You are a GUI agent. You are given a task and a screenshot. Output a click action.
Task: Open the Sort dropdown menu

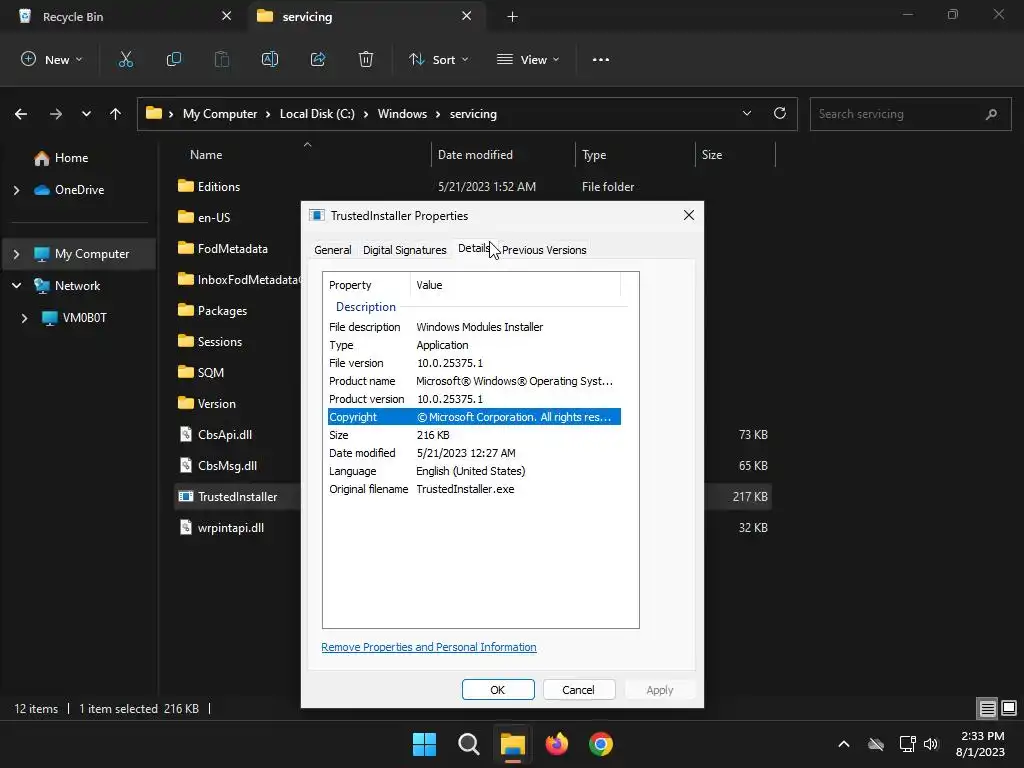click(439, 59)
